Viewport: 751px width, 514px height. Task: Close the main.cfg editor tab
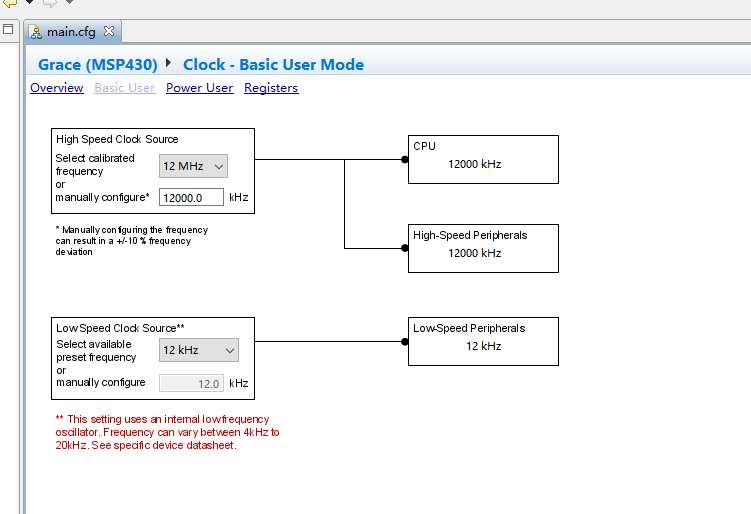(109, 31)
